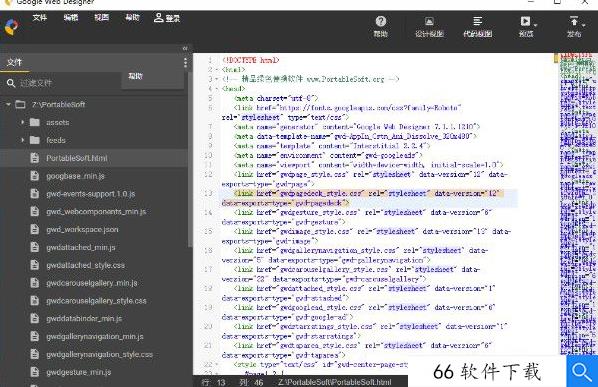Open gwd-events-support.1.0.js file
598x387 pixels.
click(91, 194)
